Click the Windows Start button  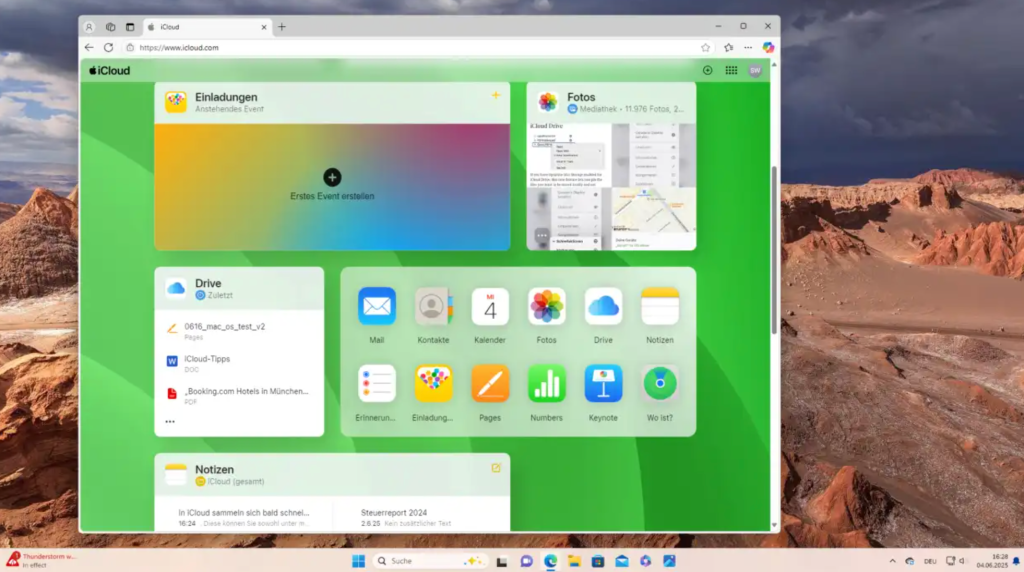[x=358, y=561]
